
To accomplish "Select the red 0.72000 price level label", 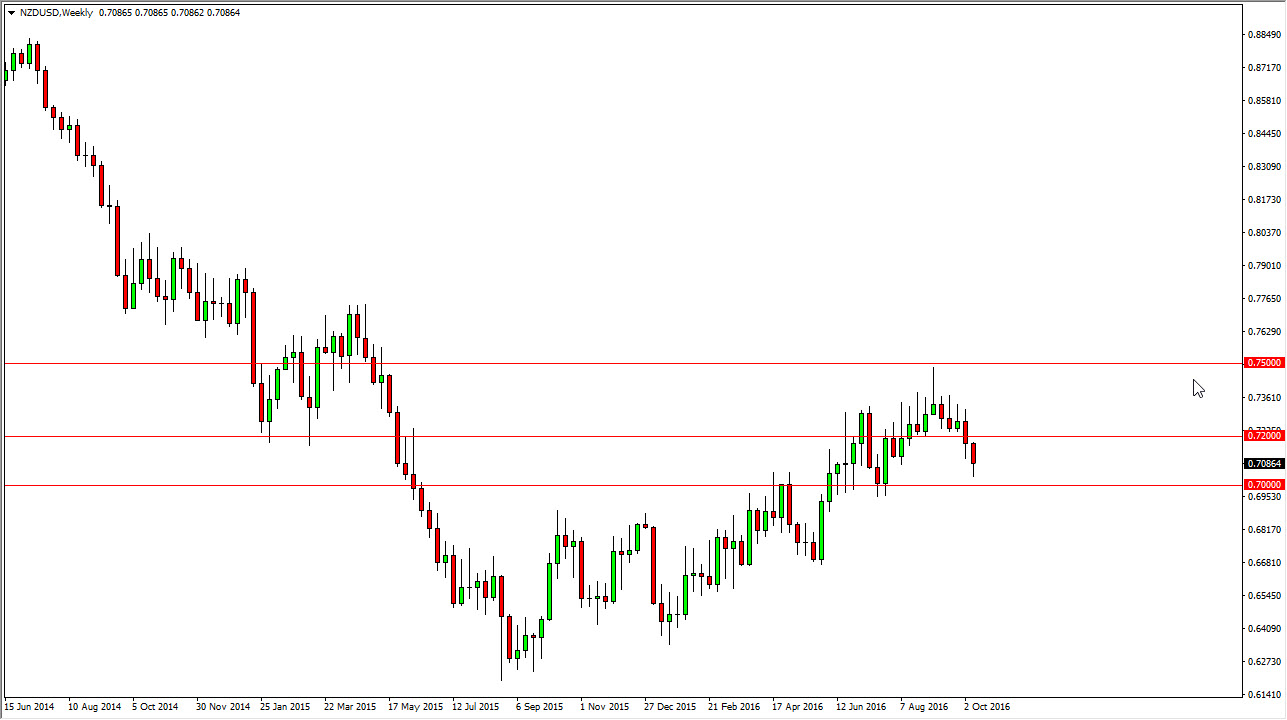I will point(1266,435).
